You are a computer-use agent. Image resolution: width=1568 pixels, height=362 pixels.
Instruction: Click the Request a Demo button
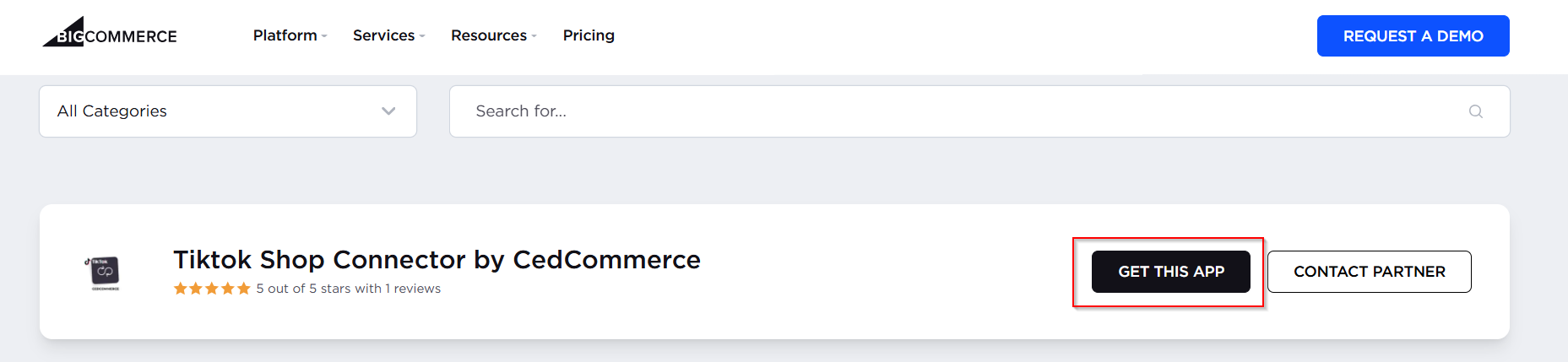point(1413,35)
